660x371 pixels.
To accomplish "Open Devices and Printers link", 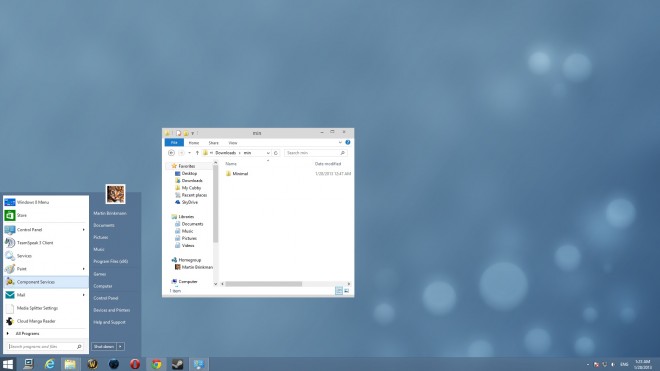I will 112,310.
